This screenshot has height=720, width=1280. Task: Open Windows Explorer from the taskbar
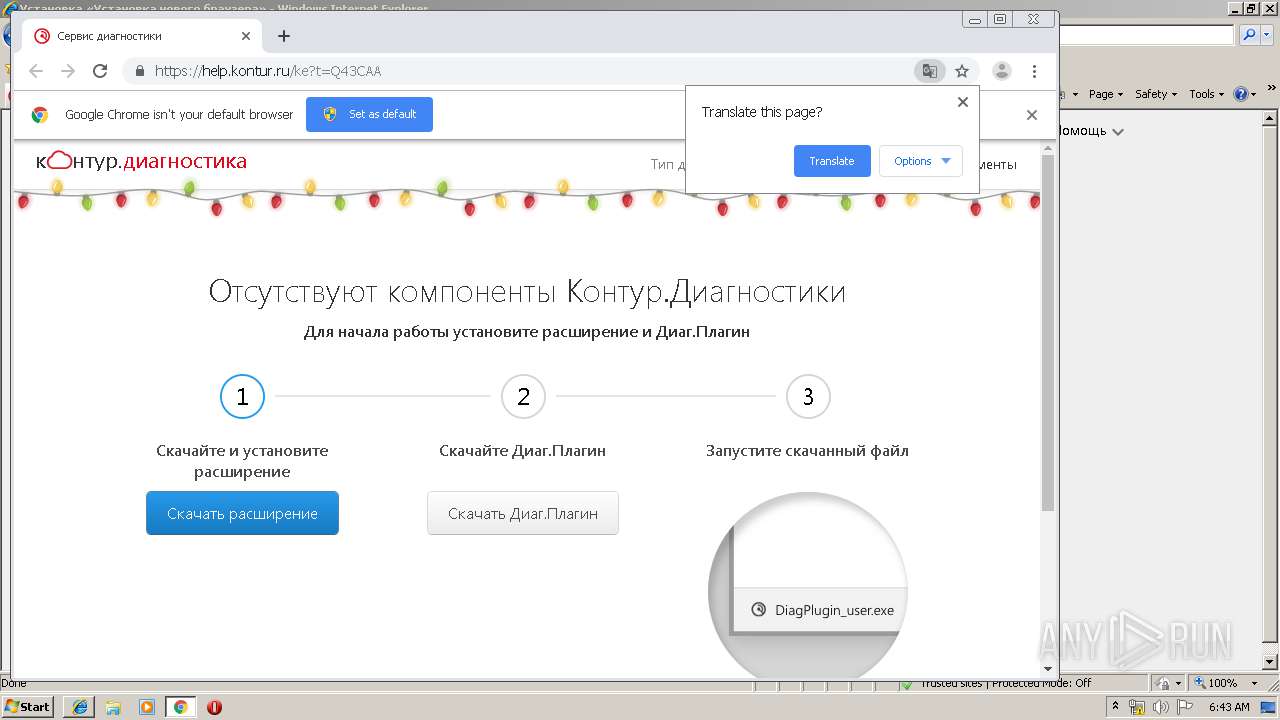click(x=113, y=707)
